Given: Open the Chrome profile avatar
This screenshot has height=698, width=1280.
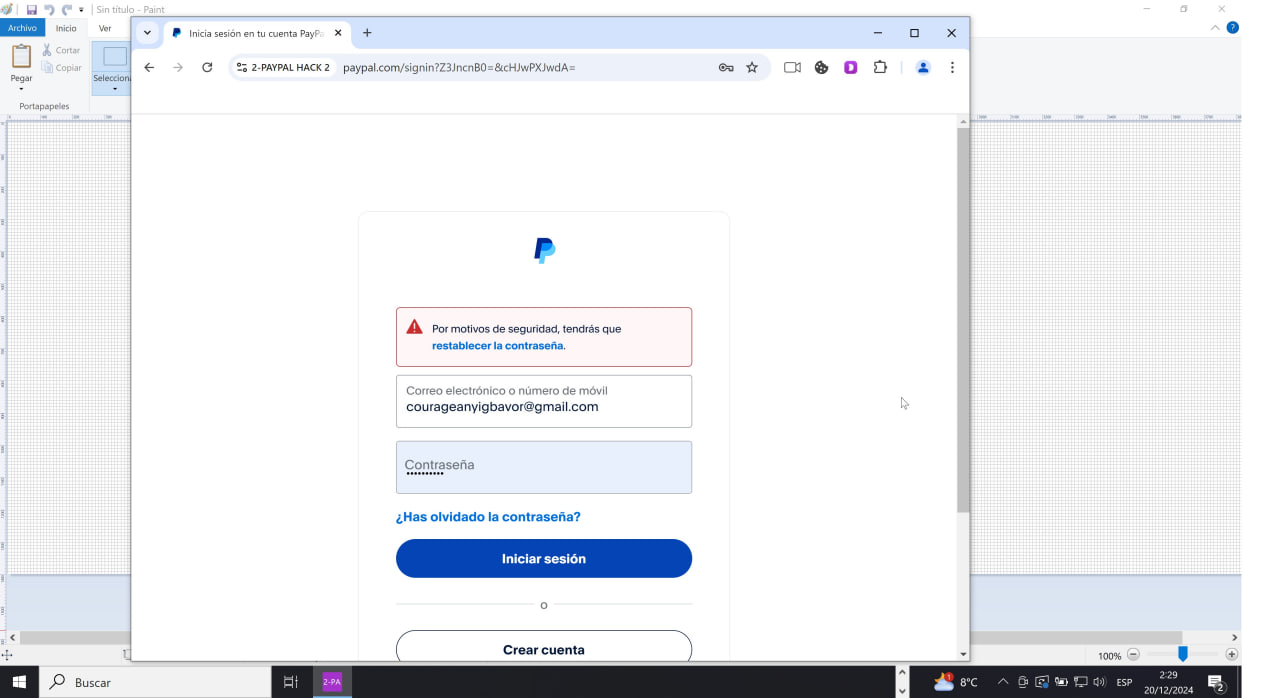Looking at the screenshot, I should tap(923, 67).
